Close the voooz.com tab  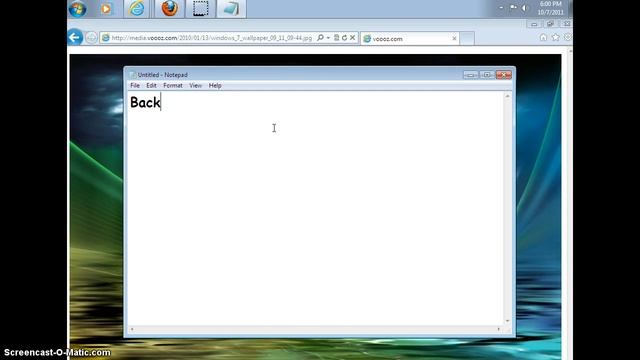[x=454, y=38]
